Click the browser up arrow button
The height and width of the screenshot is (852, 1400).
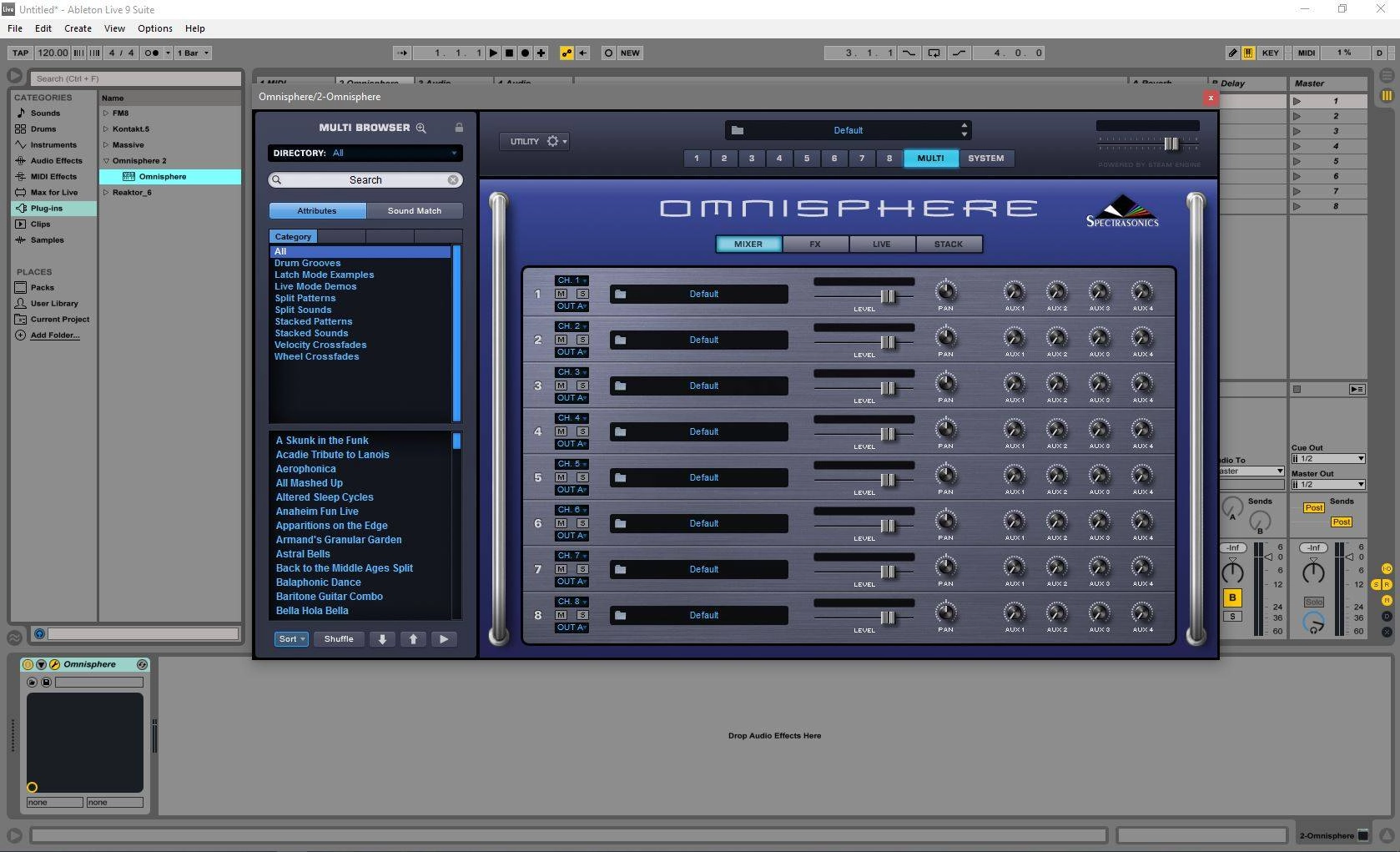point(413,639)
